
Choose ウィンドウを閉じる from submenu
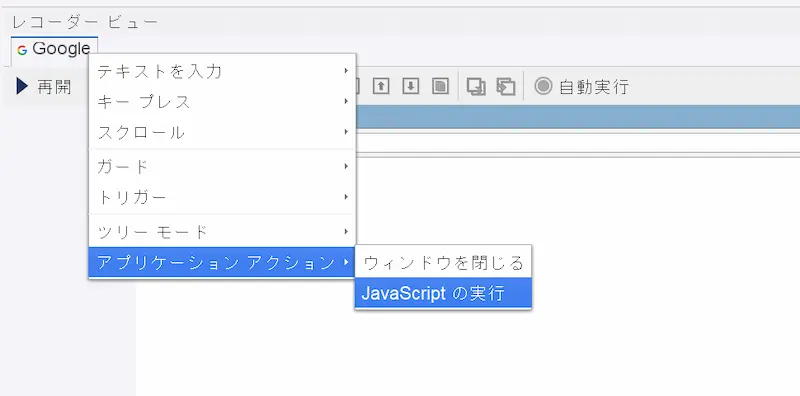click(x=443, y=263)
